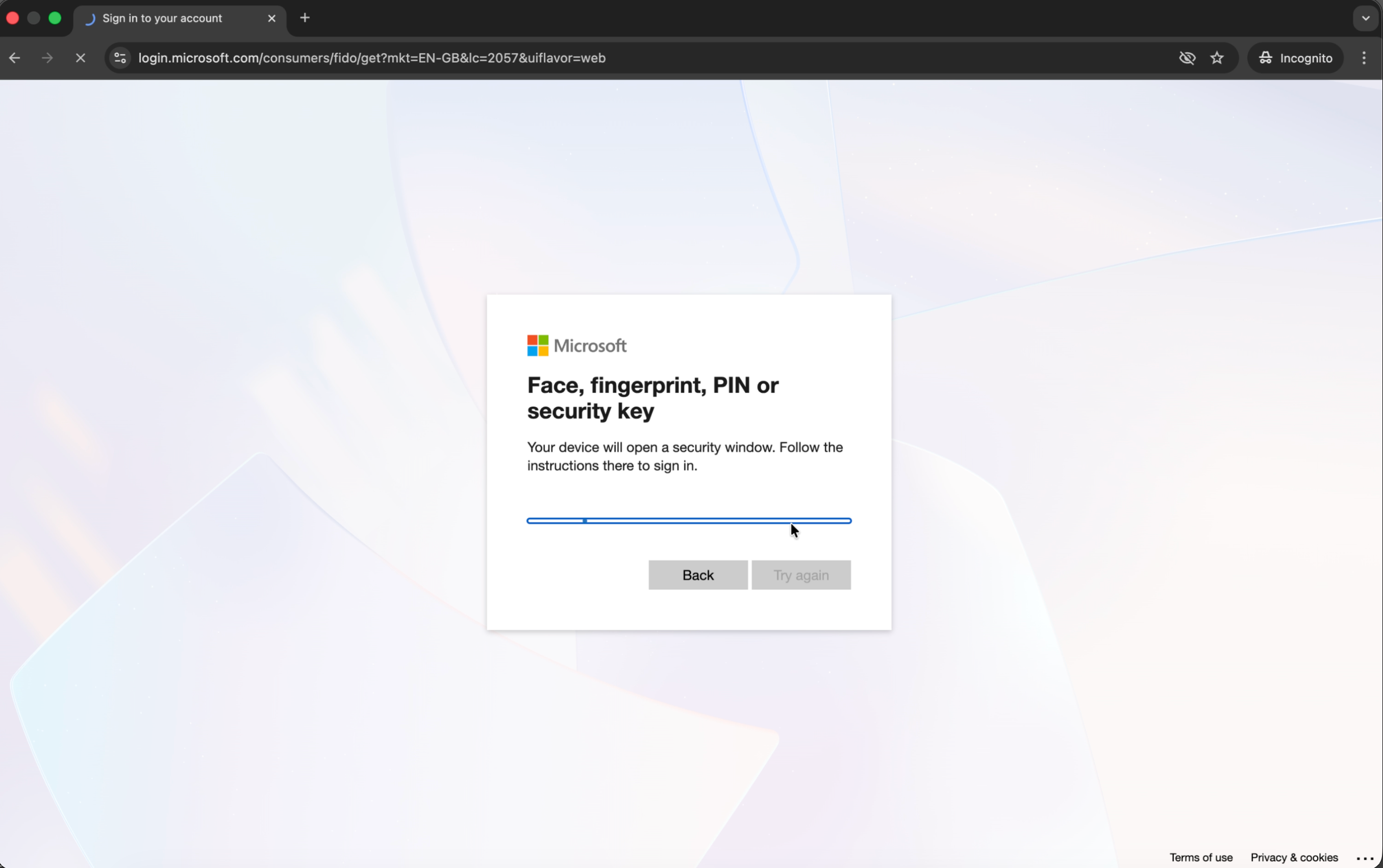This screenshot has width=1383, height=868.
Task: Open a new browser tab
Action: [x=305, y=18]
